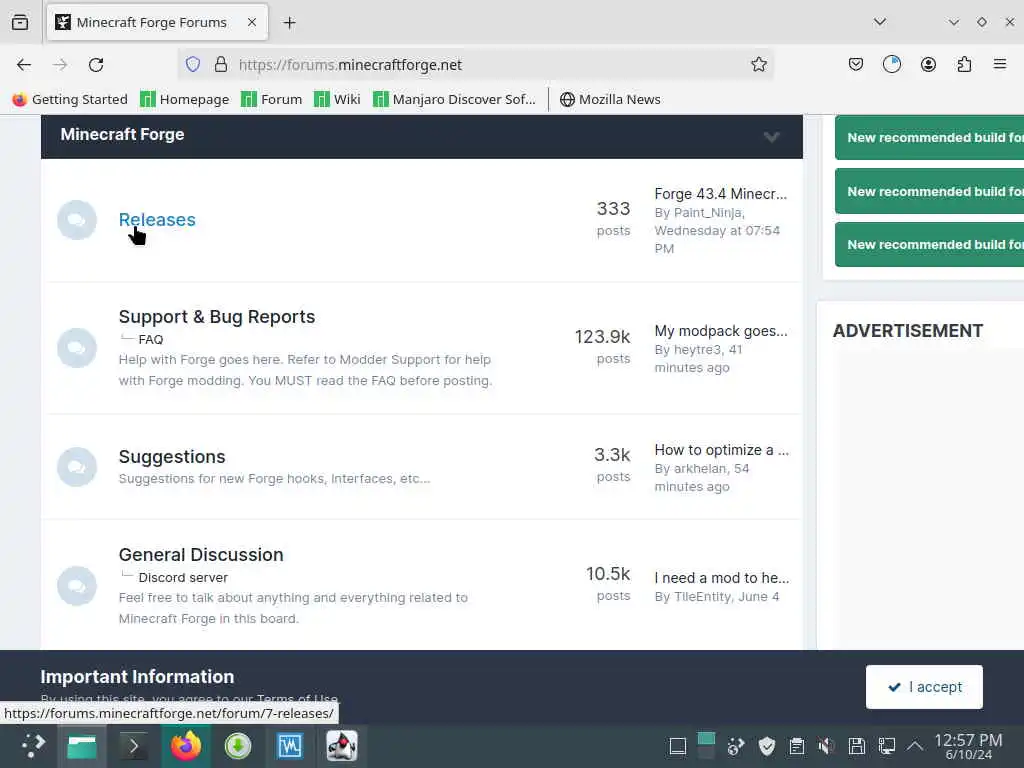The width and height of the screenshot is (1024, 768).
Task: Open the Extensions puzzle icon
Action: coord(964,65)
